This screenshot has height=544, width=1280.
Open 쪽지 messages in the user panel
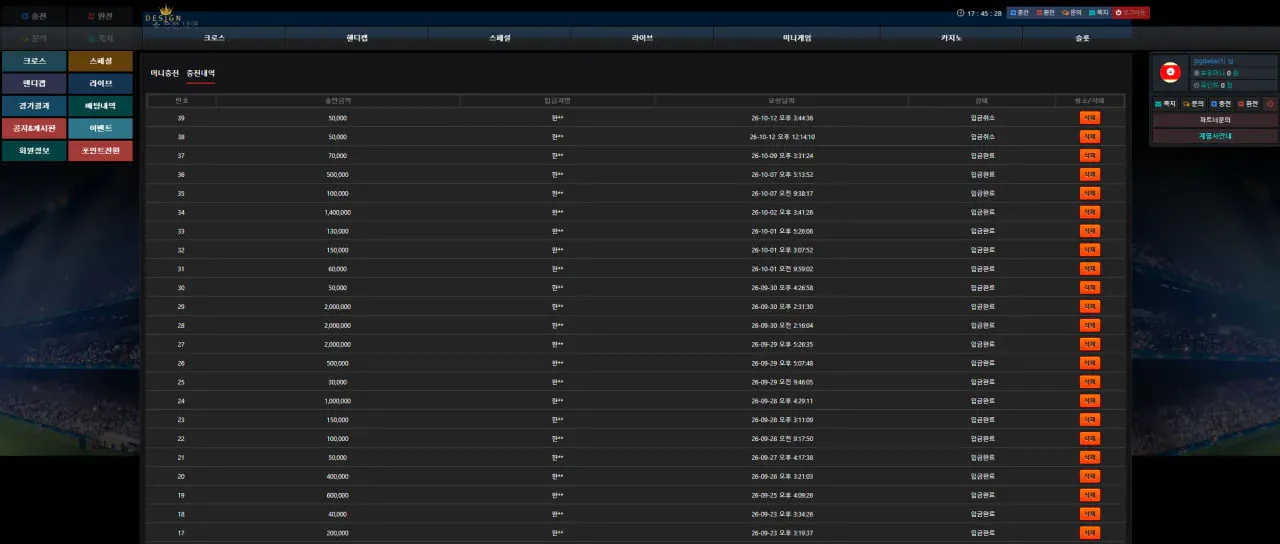[1166, 103]
